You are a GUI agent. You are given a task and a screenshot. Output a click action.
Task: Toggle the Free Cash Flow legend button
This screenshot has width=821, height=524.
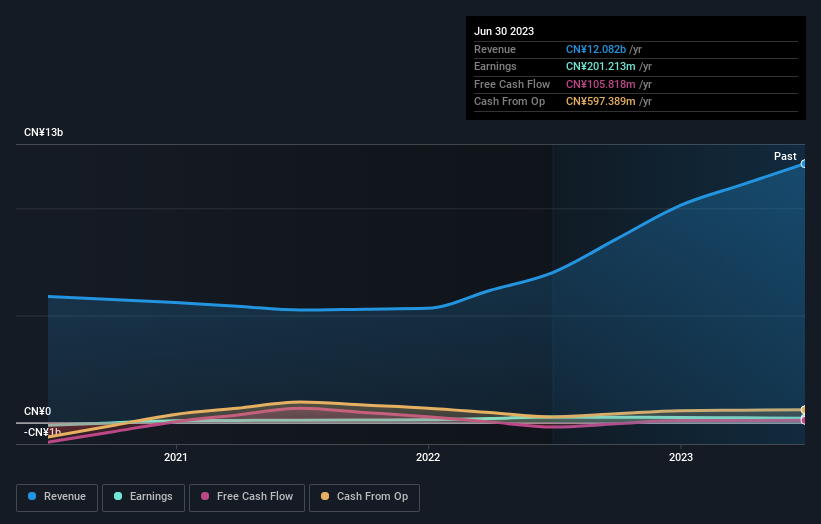[247, 497]
